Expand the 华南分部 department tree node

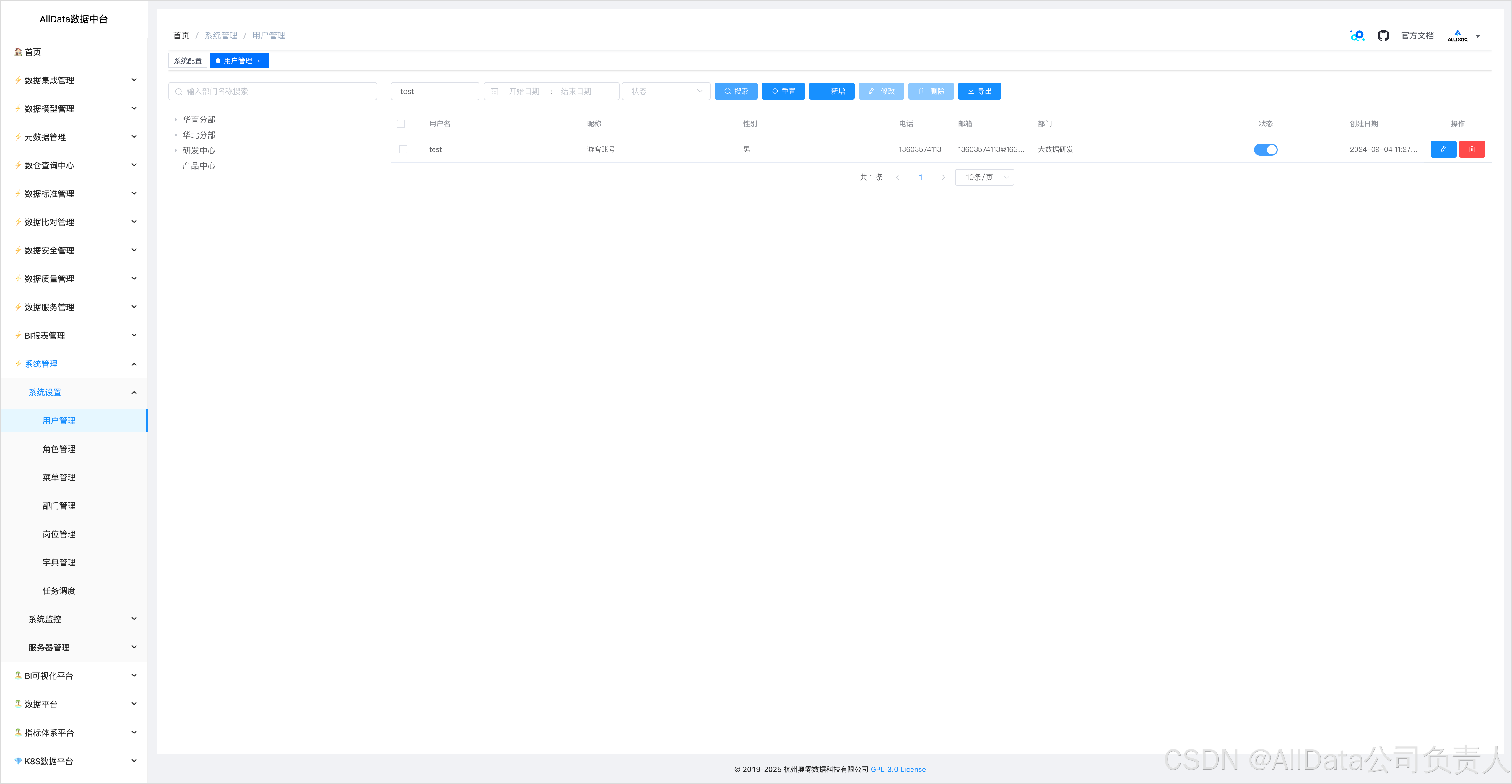point(175,120)
